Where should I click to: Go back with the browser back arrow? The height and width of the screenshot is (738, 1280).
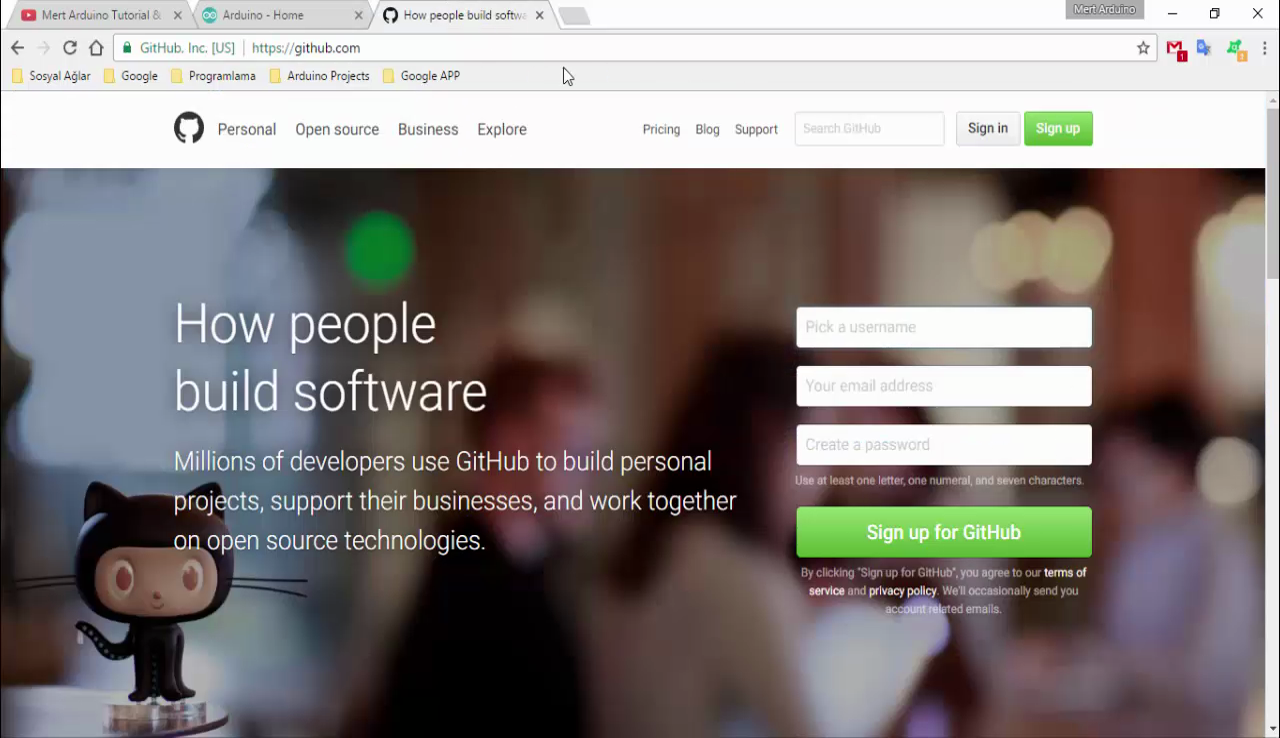(17, 48)
